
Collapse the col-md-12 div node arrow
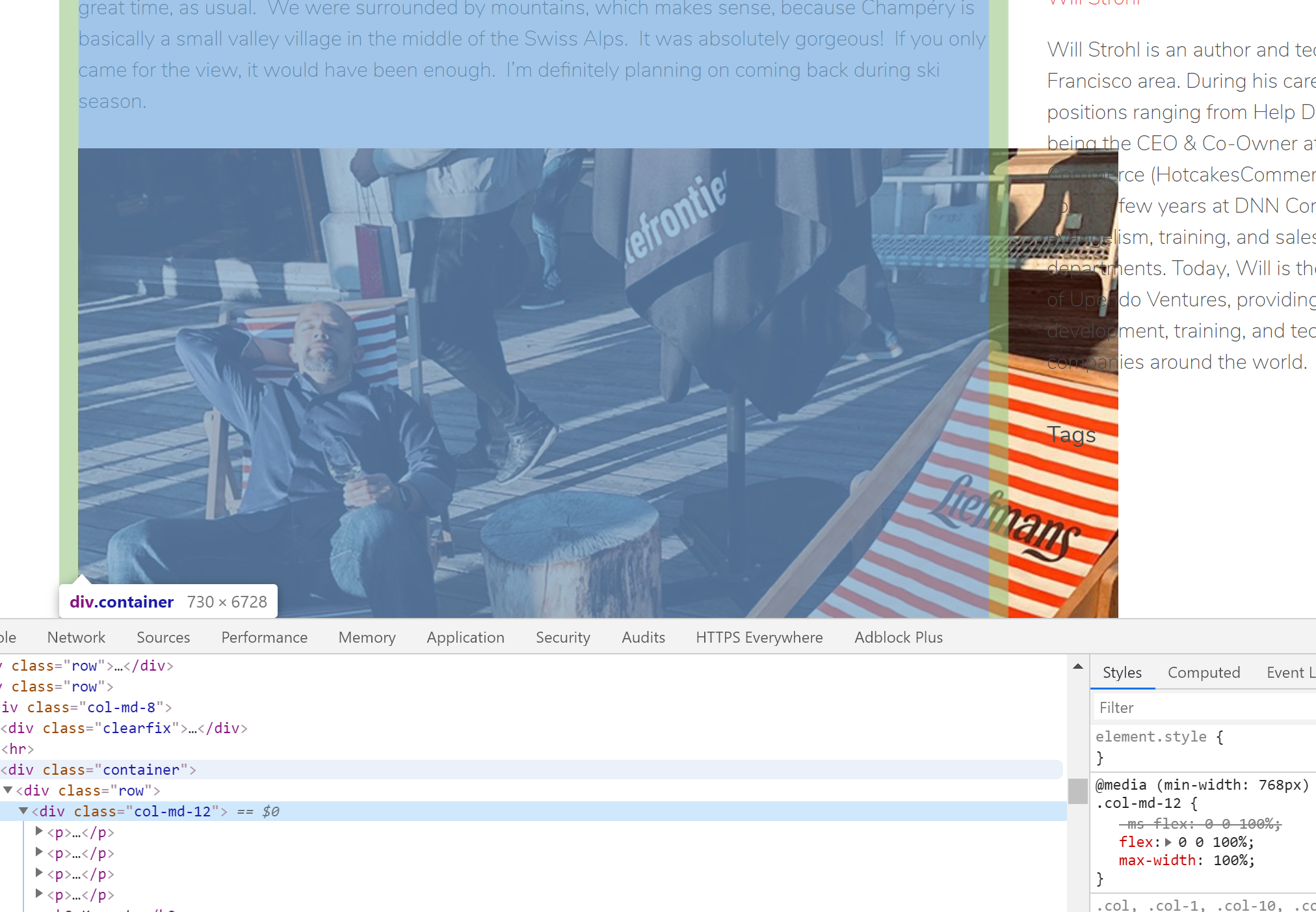click(x=23, y=811)
